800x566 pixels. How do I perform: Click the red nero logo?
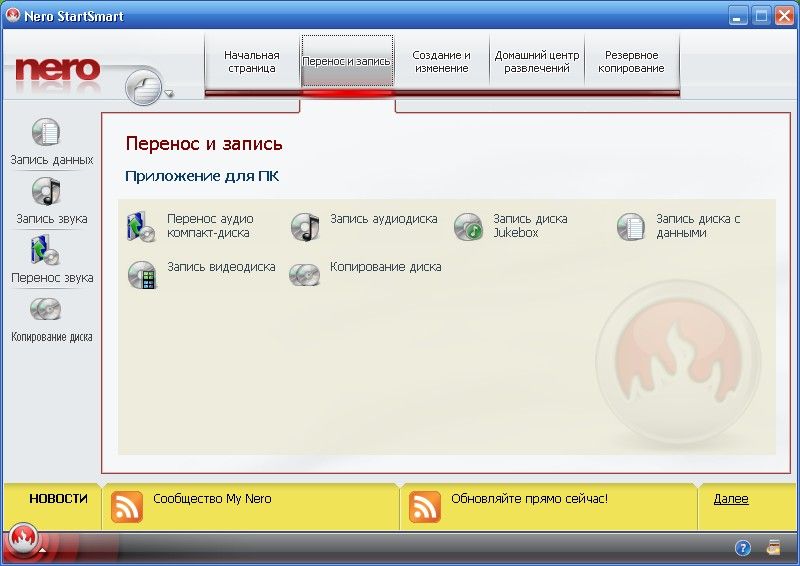(58, 69)
